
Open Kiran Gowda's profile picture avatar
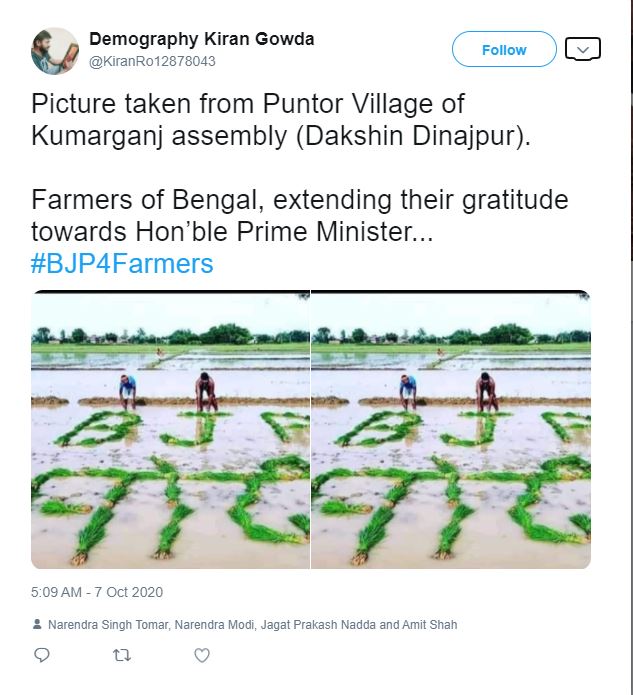[x=54, y=50]
